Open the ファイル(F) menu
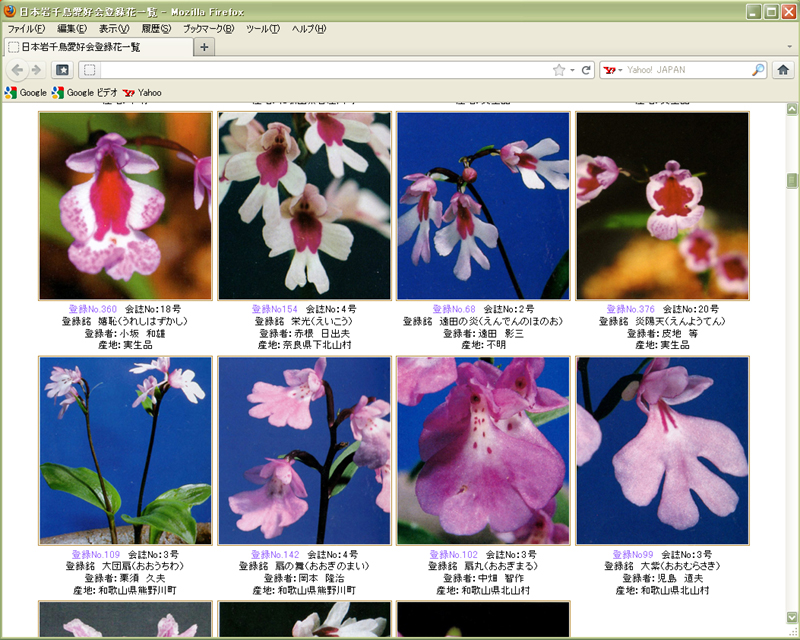 (x=26, y=29)
